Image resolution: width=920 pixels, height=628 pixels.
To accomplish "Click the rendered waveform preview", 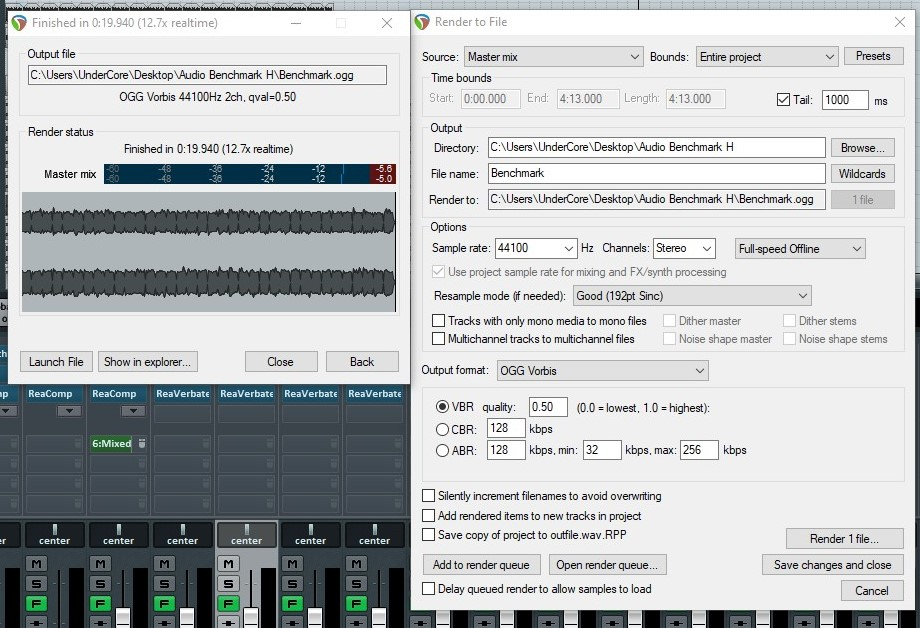I will point(209,252).
